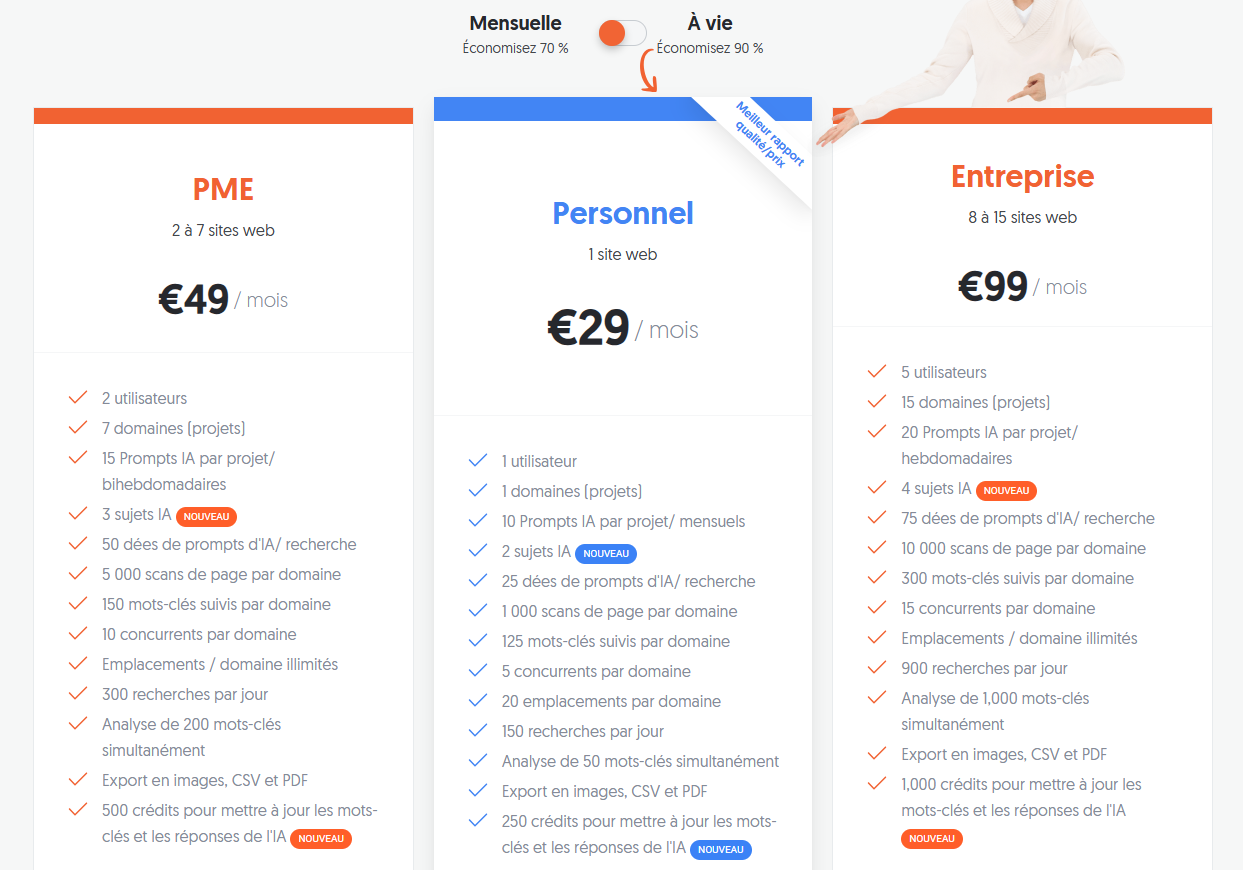Image resolution: width=1243 pixels, height=870 pixels.
Task: Click the Personnel plan title
Action: [622, 213]
